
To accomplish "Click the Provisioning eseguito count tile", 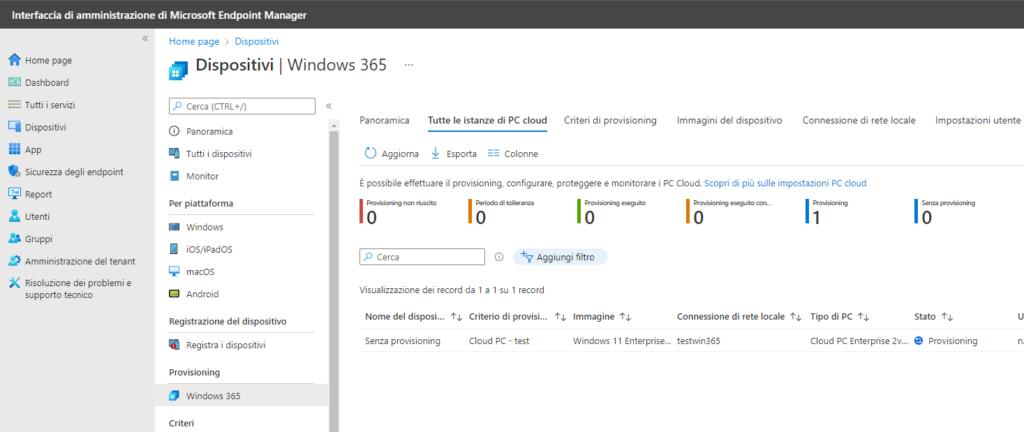I will 612,211.
